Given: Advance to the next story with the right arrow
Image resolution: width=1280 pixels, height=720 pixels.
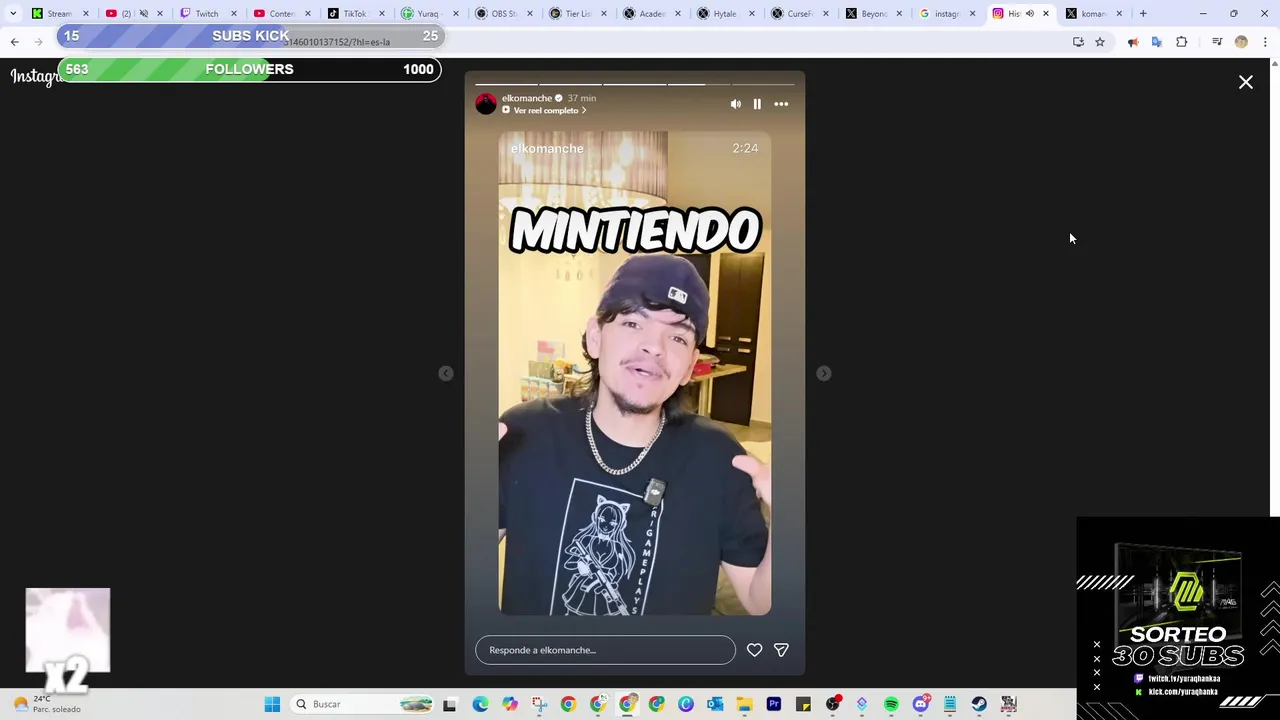Looking at the screenshot, I should tap(823, 373).
